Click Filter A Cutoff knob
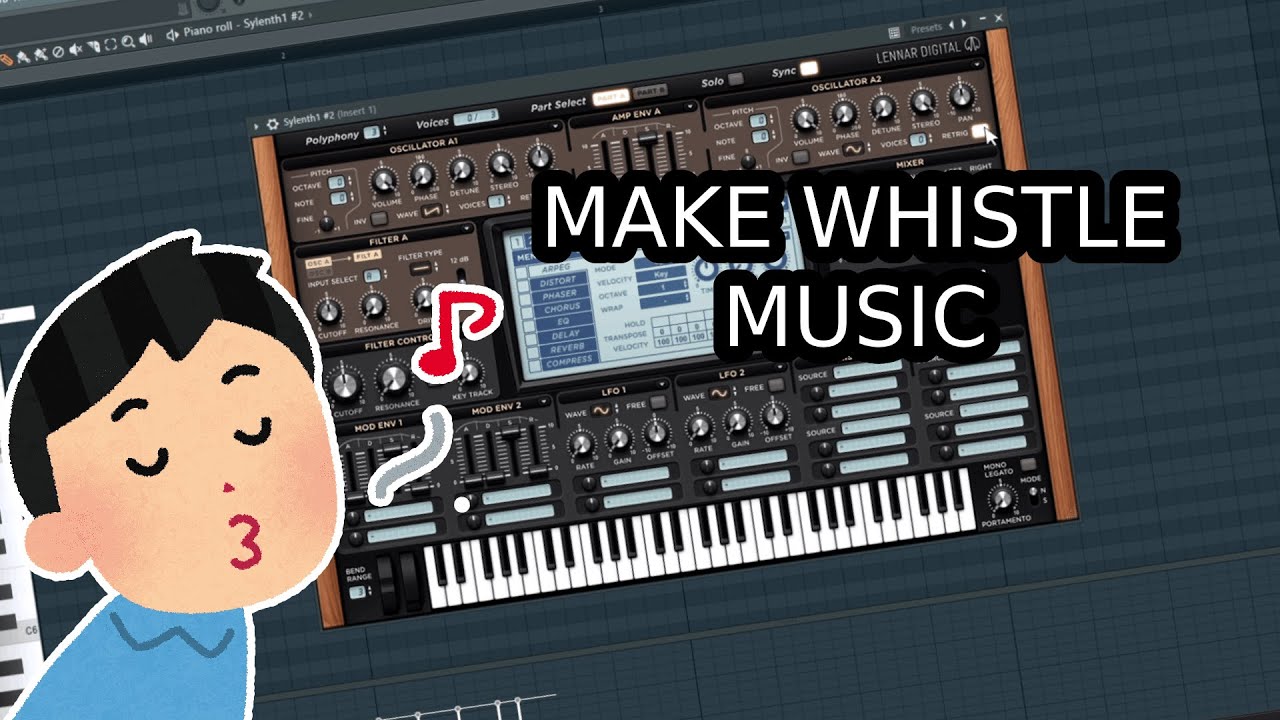The height and width of the screenshot is (720, 1280). (328, 312)
